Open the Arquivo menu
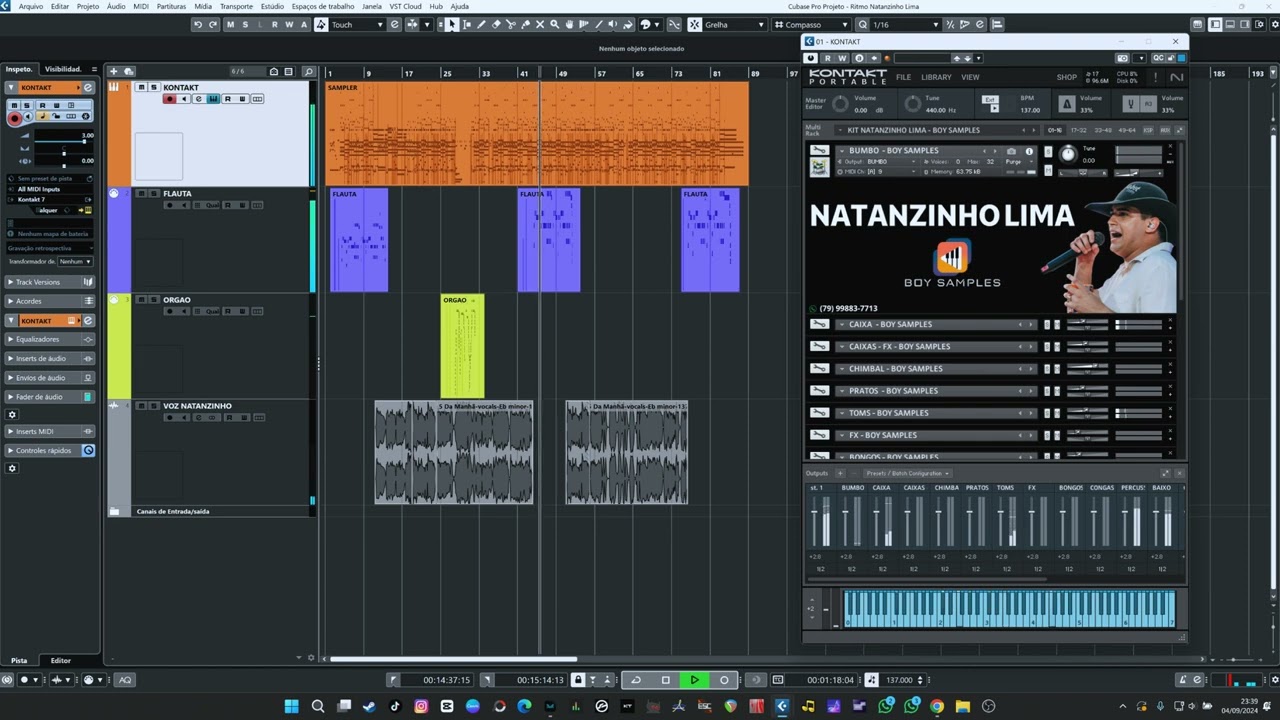This screenshot has width=1280, height=720. (31, 6)
